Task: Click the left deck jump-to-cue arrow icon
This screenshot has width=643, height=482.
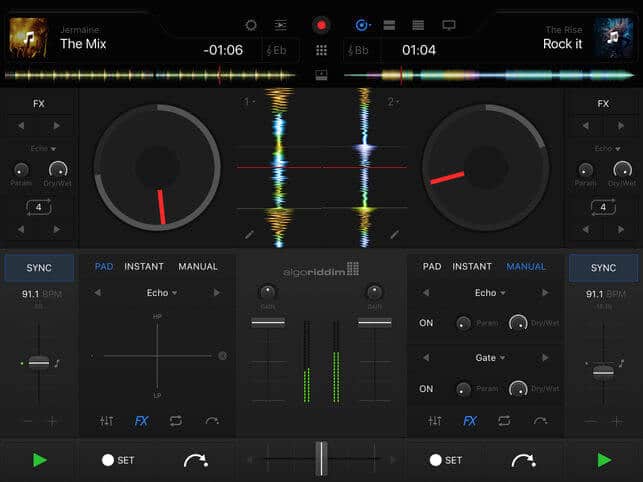Action: pyautogui.click(x=196, y=460)
